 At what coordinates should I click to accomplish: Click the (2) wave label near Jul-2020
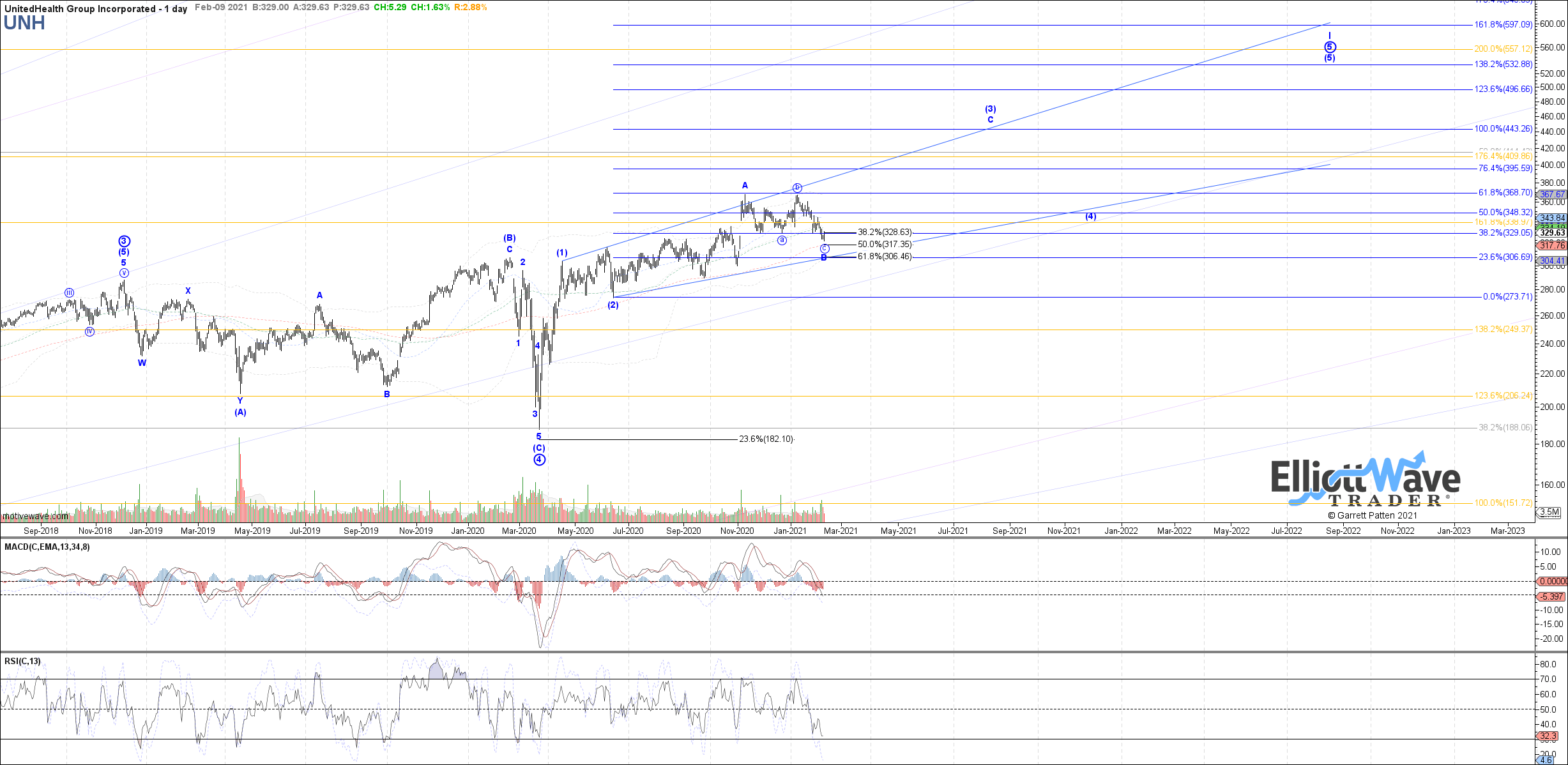[x=613, y=305]
